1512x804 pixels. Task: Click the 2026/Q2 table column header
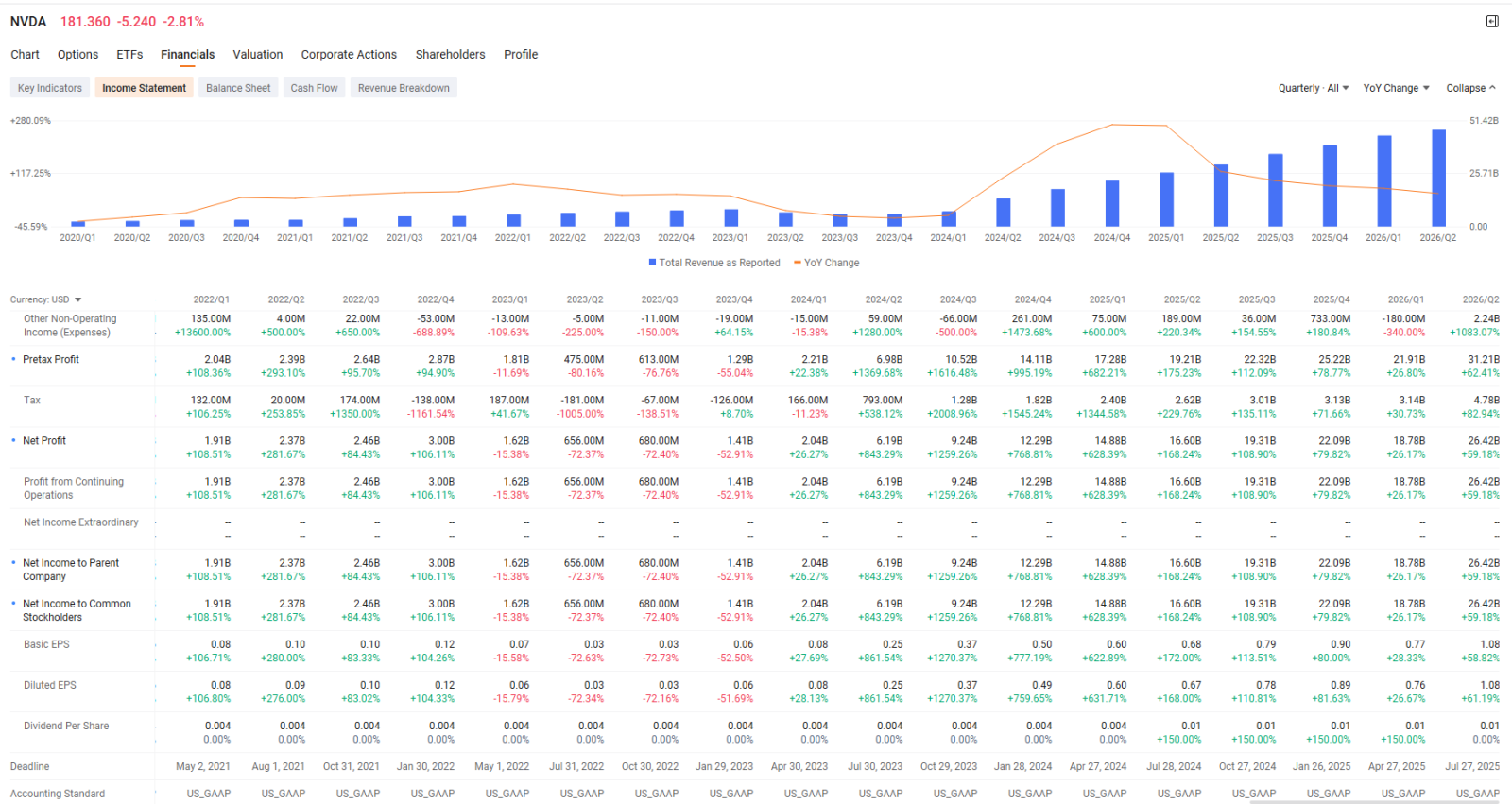[1481, 299]
